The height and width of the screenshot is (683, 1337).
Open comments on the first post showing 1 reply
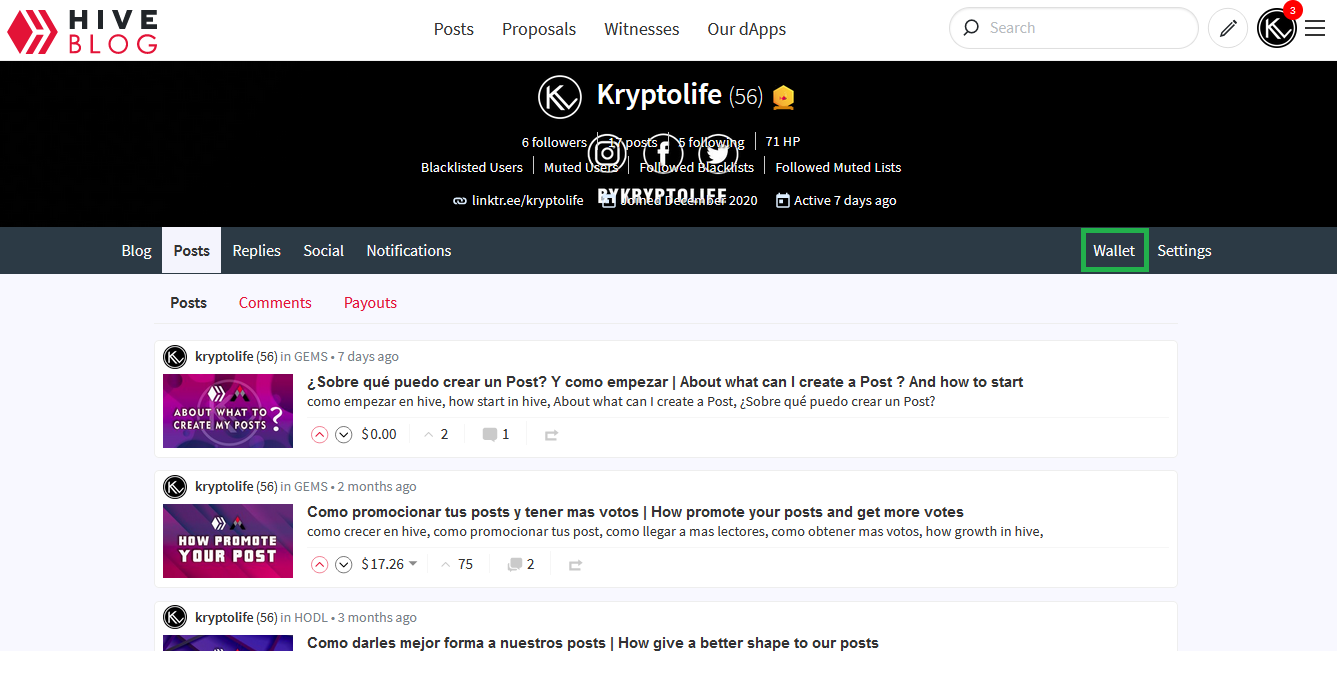pyautogui.click(x=496, y=434)
